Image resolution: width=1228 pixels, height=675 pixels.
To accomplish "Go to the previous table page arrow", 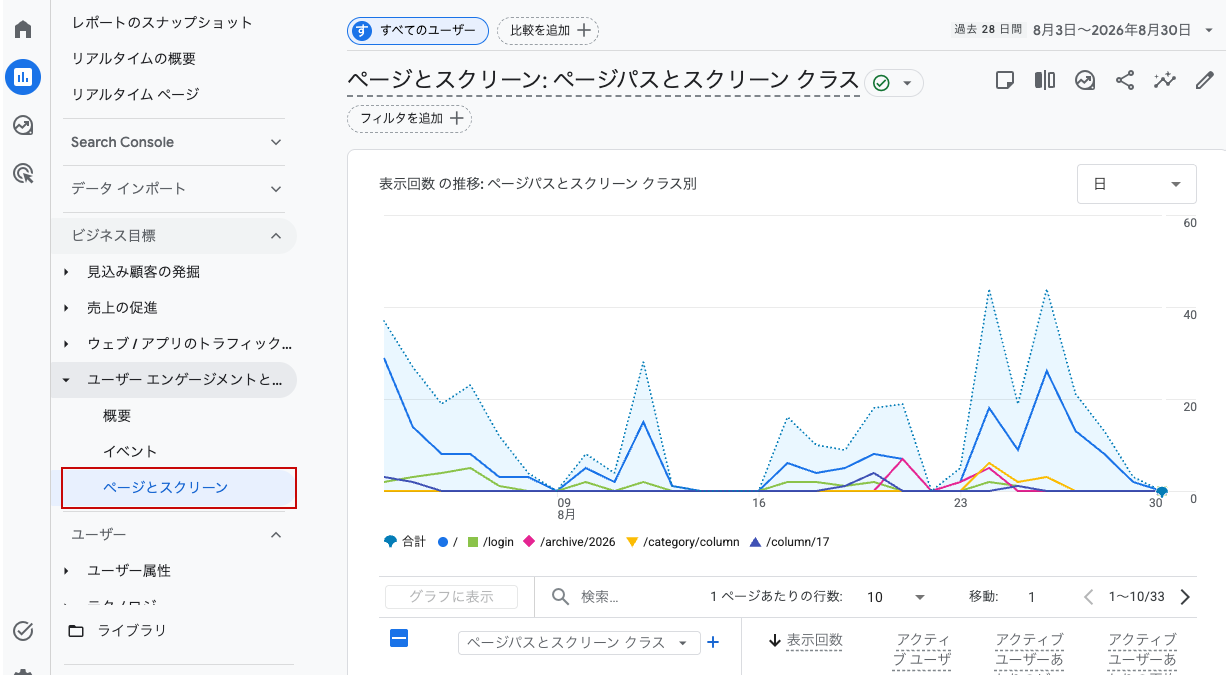I will click(1089, 597).
